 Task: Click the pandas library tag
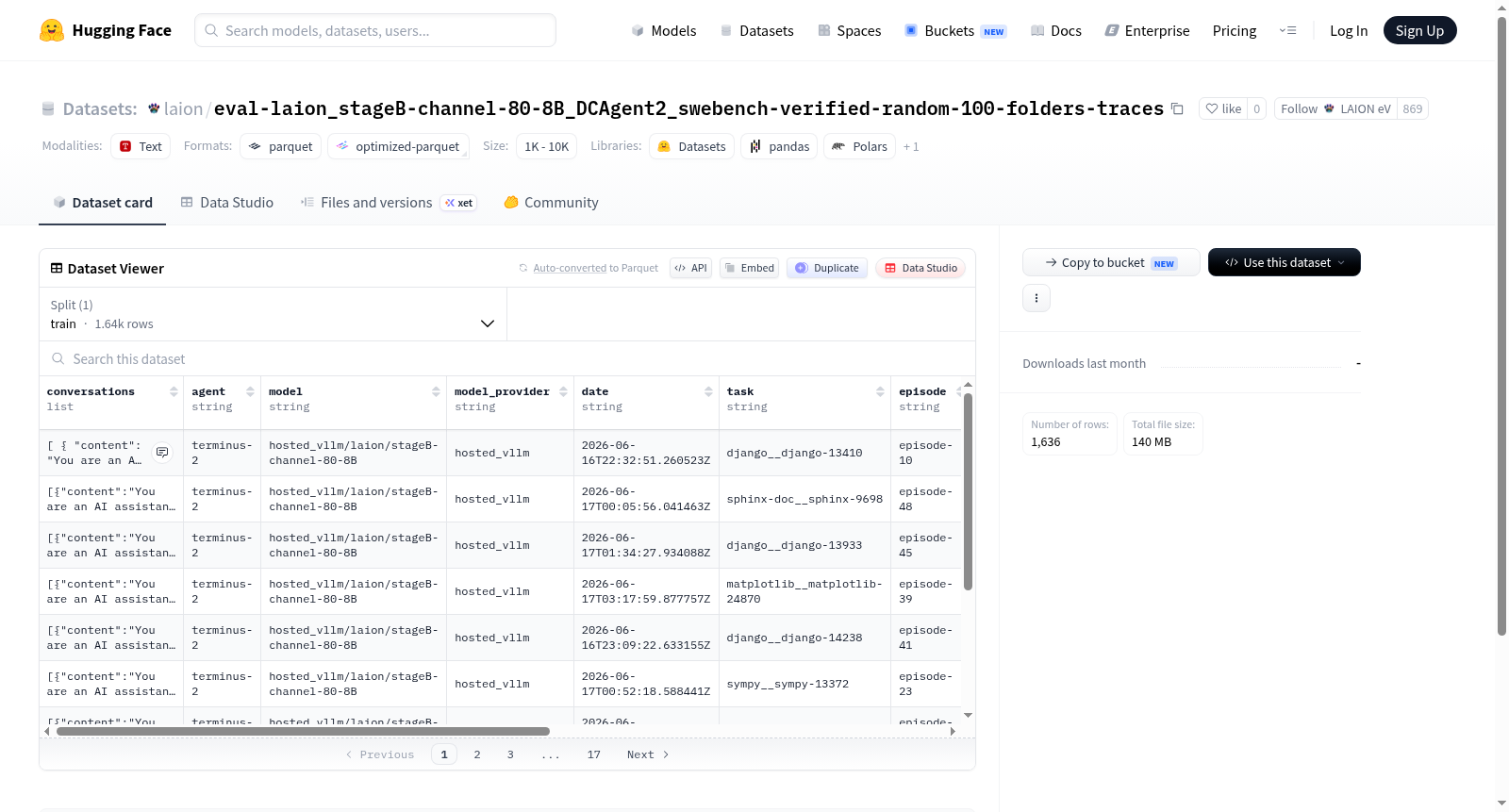coord(779,146)
